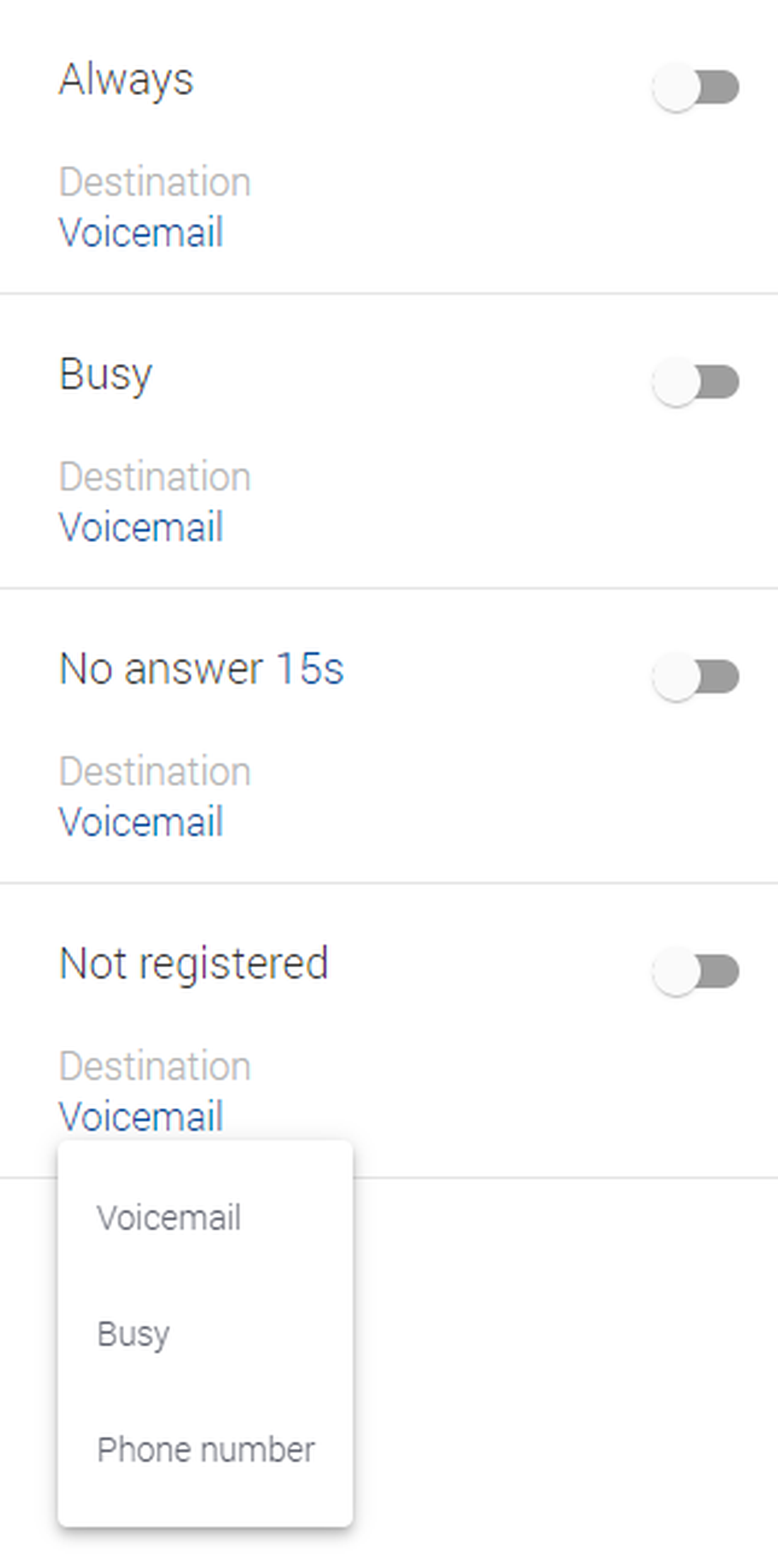
Task: Toggle the Busy forwarding switch
Action: (x=695, y=382)
